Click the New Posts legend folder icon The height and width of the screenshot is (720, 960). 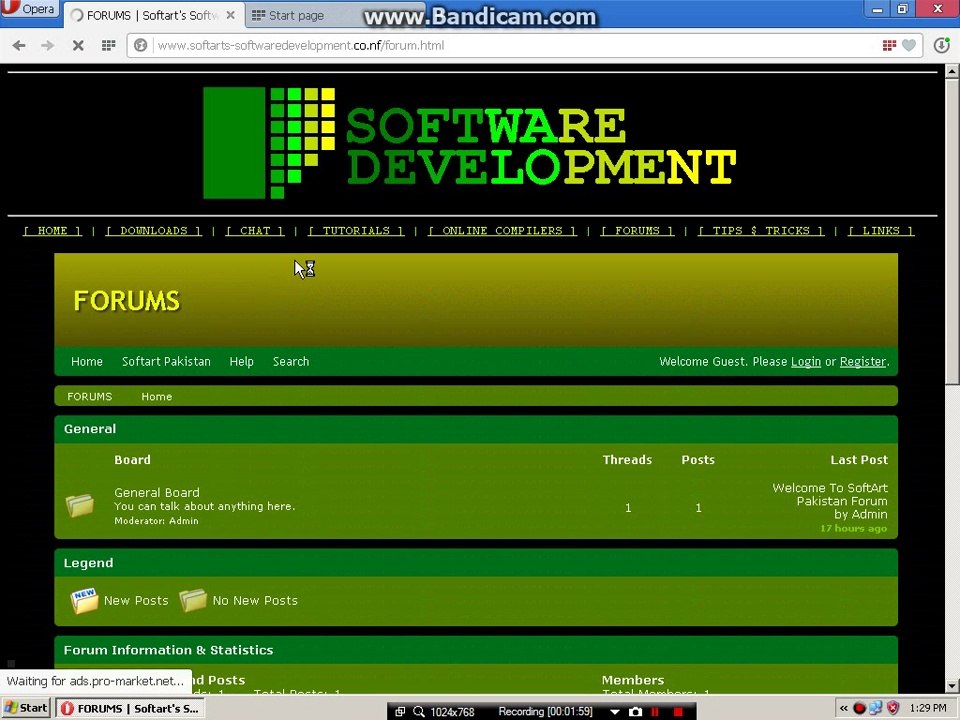click(x=84, y=601)
